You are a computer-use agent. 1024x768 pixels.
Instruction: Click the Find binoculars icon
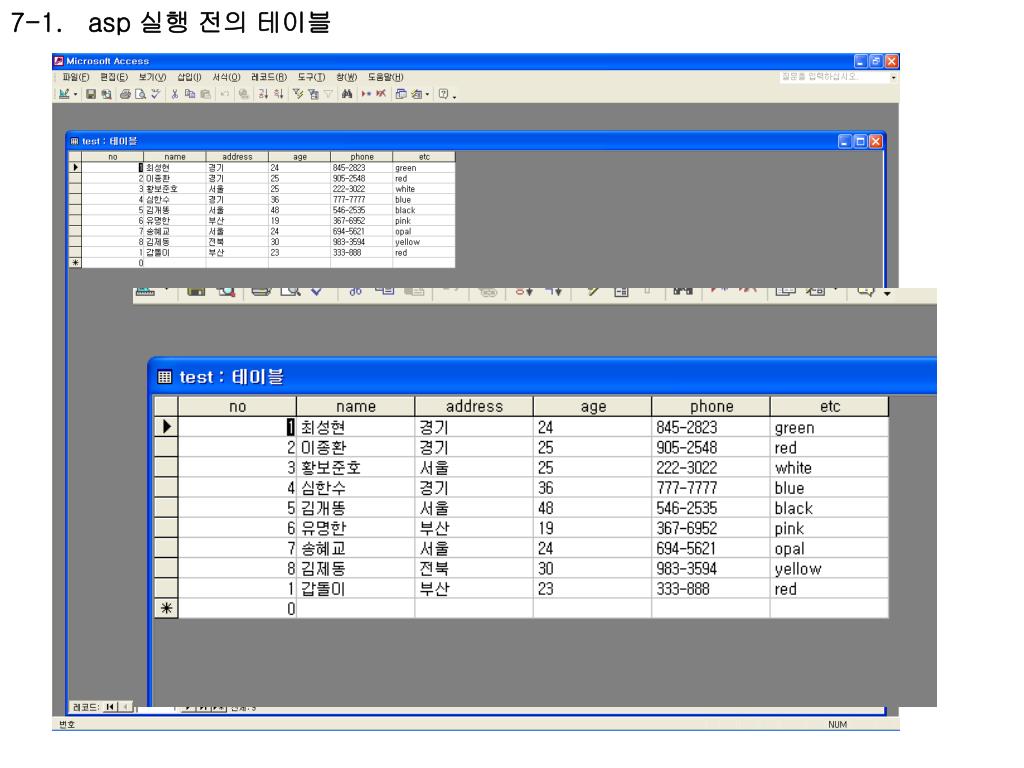pos(347,94)
